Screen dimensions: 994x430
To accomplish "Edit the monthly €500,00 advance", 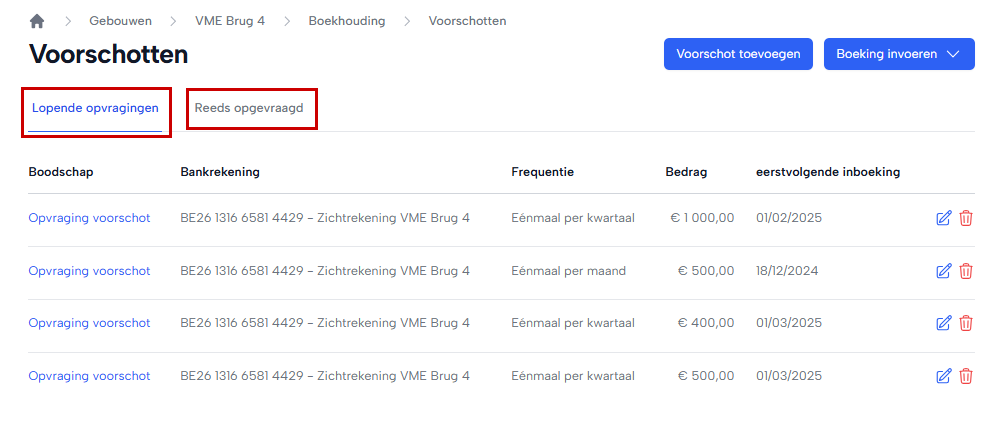I will tap(943, 271).
